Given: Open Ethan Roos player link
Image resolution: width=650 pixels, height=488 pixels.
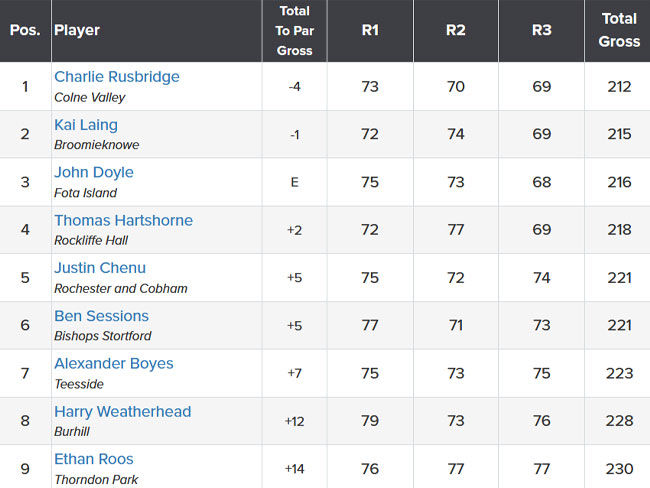Looking at the screenshot, I should [x=94, y=460].
